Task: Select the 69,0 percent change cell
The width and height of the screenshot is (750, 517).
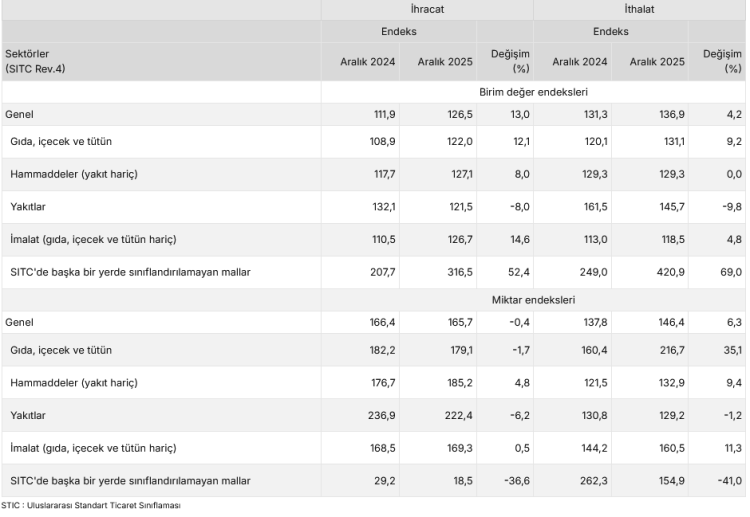Action: (731, 273)
